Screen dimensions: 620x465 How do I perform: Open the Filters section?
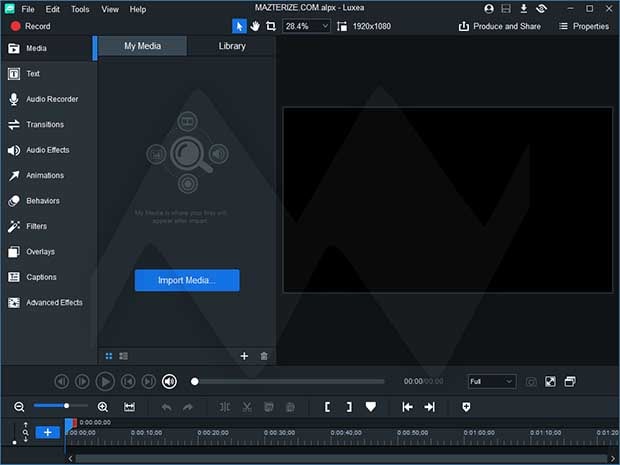coord(47,226)
